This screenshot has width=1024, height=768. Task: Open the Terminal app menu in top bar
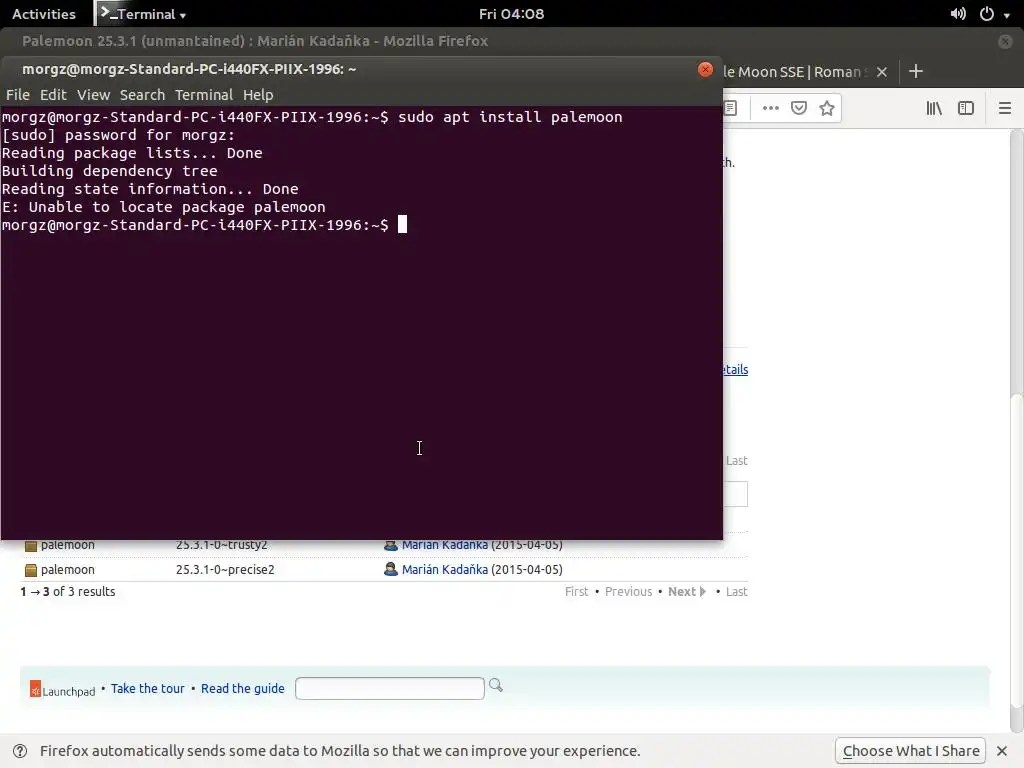click(142, 14)
